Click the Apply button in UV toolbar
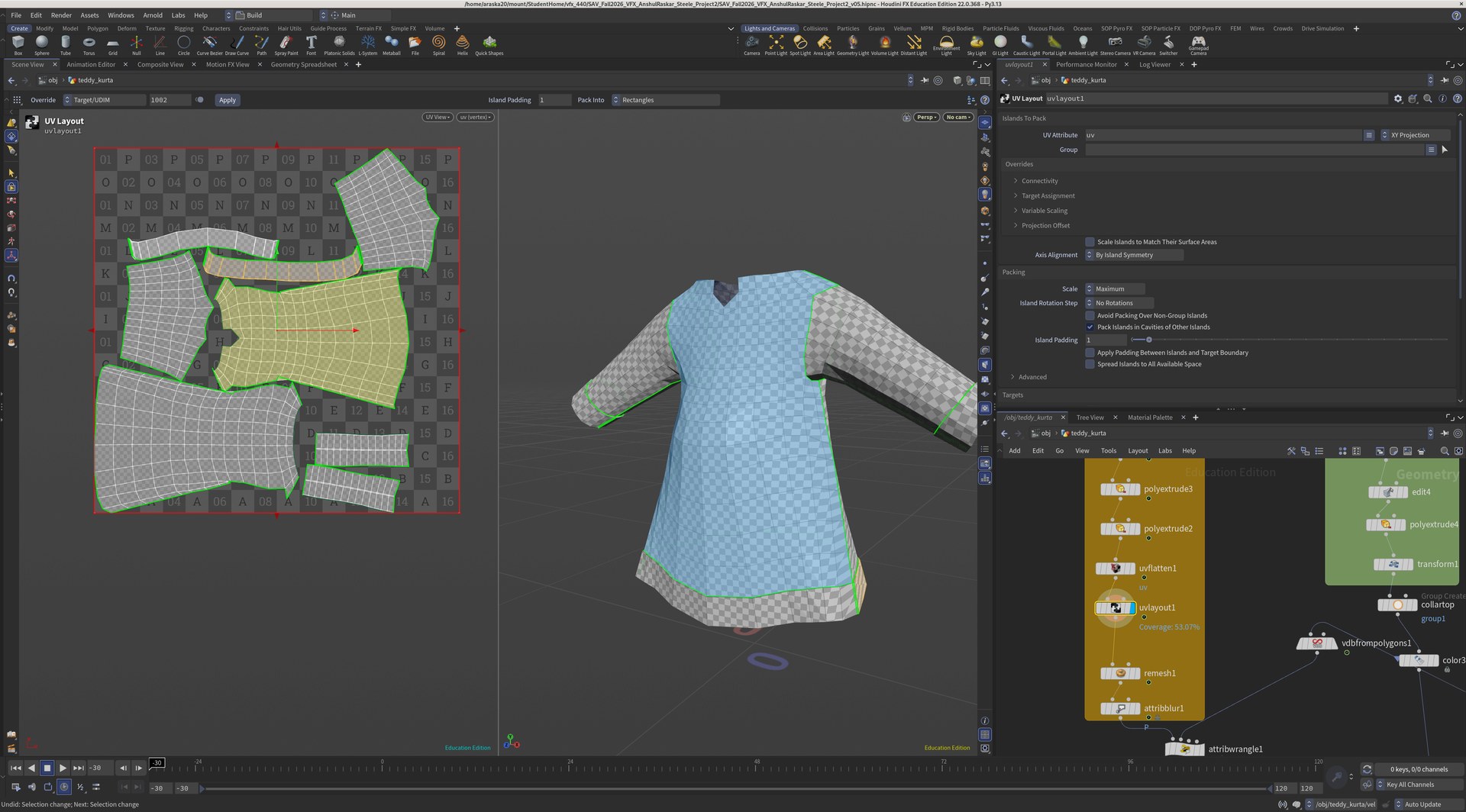This screenshot has height=812, width=1466. click(x=228, y=100)
